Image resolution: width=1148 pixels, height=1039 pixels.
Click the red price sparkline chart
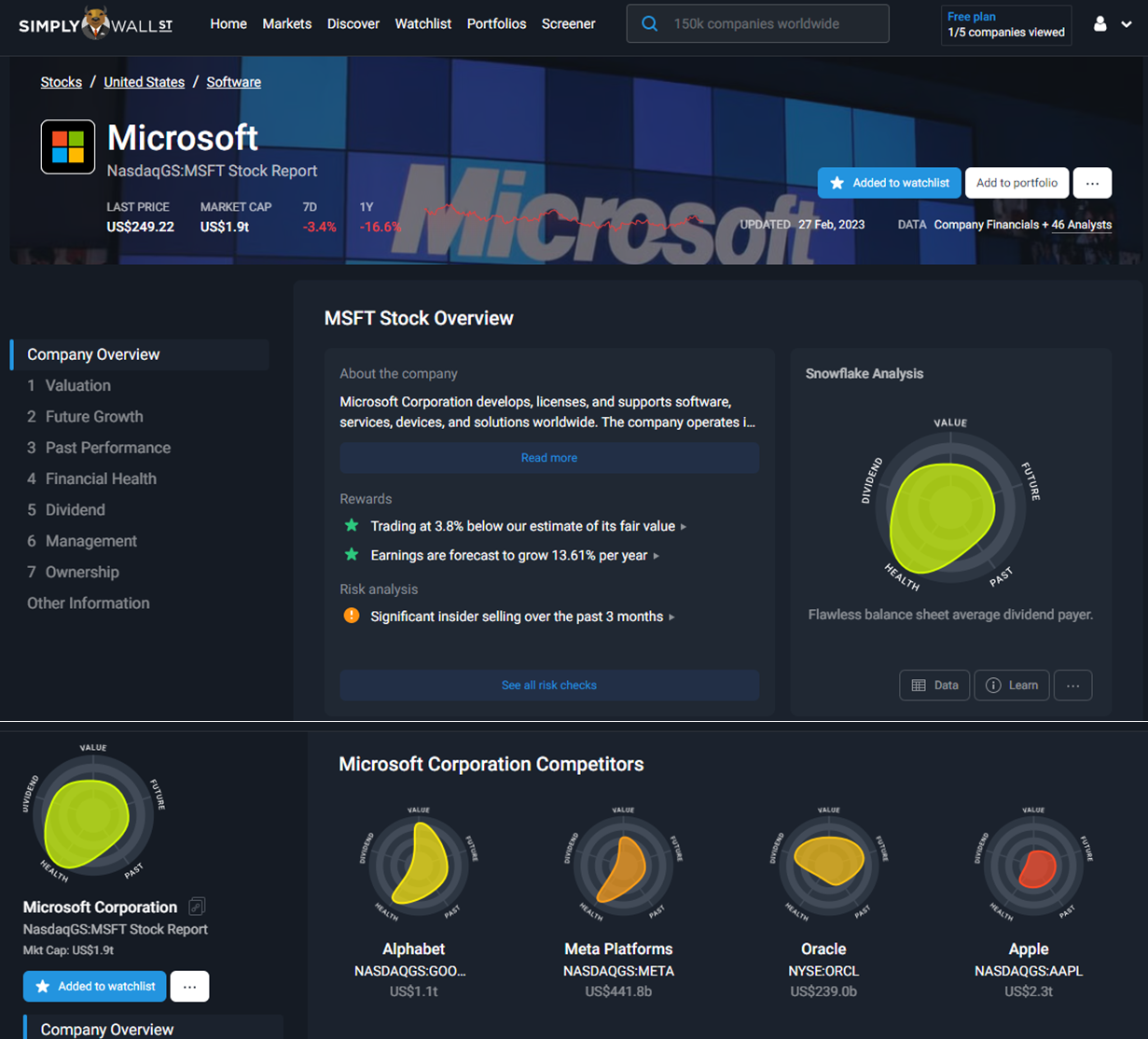pyautogui.click(x=562, y=219)
